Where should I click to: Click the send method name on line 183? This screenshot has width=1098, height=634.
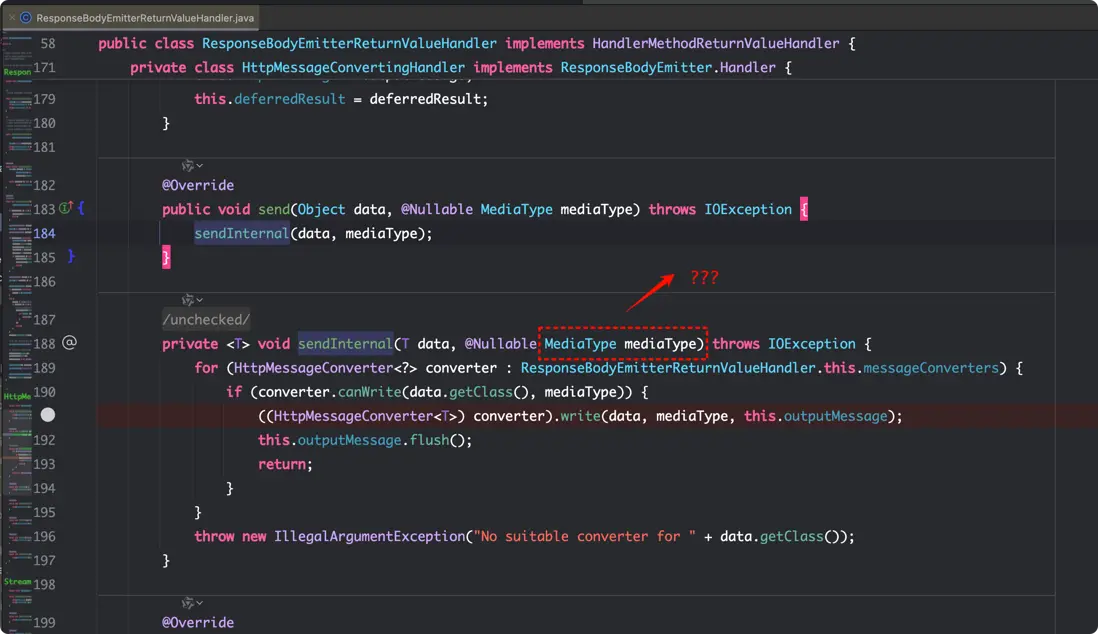tap(274, 209)
